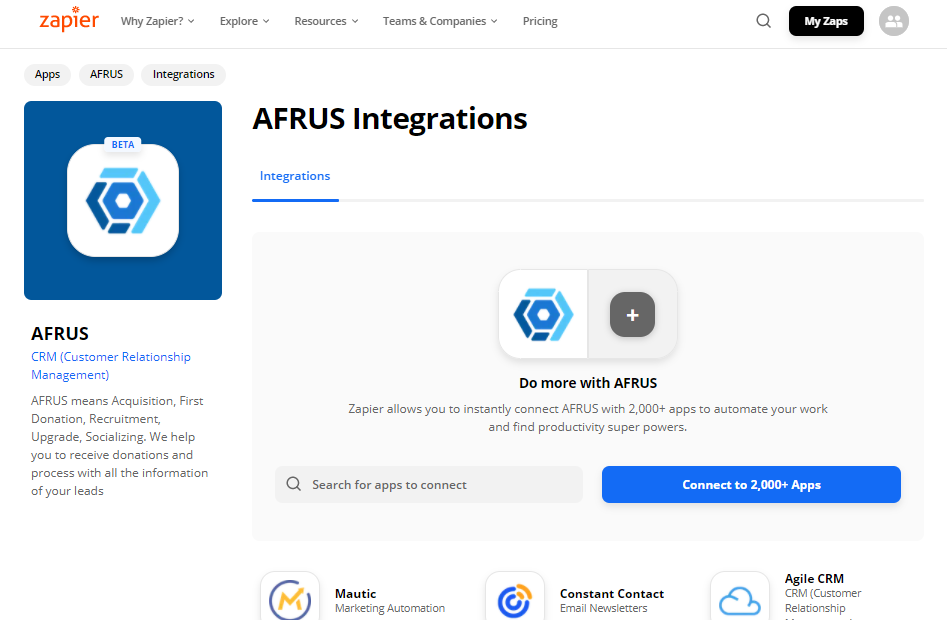Select the AFRUS breadcrumb
This screenshot has width=947, height=620.
coord(106,74)
